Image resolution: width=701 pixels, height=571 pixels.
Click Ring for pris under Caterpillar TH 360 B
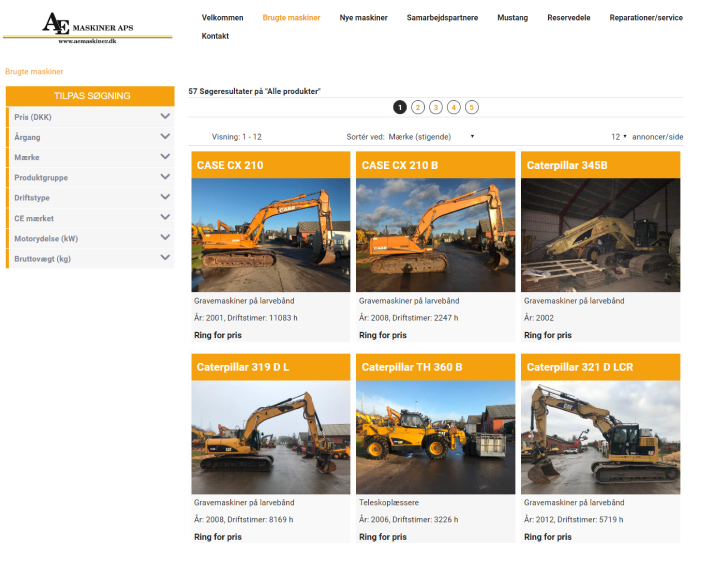pyautogui.click(x=383, y=537)
